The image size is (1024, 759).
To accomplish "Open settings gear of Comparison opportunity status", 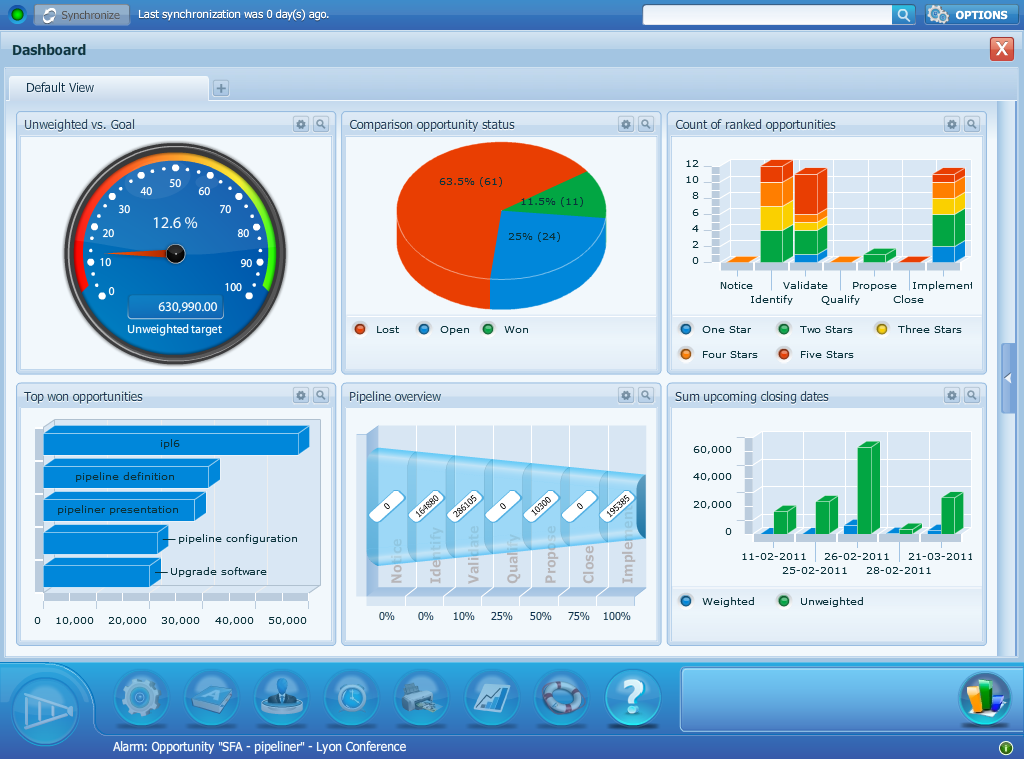I will (x=626, y=124).
